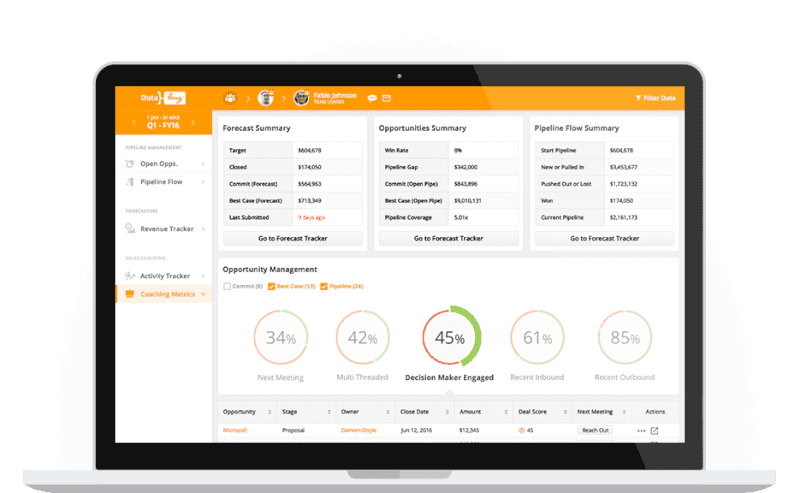800x493 pixels.
Task: Click Go to Forecast Tracker under Forecast Summary
Action: 292,238
